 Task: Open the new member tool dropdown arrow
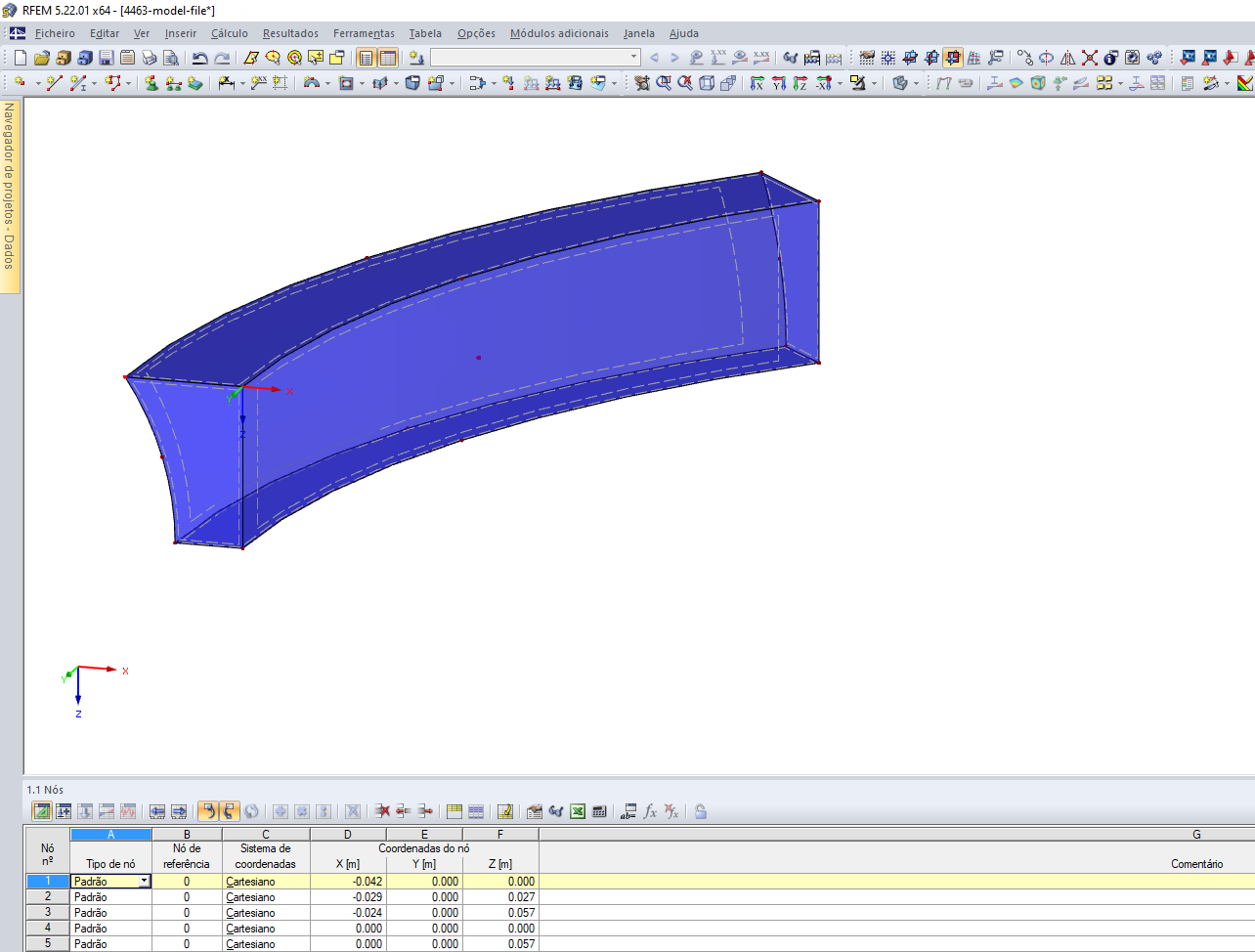click(x=95, y=83)
